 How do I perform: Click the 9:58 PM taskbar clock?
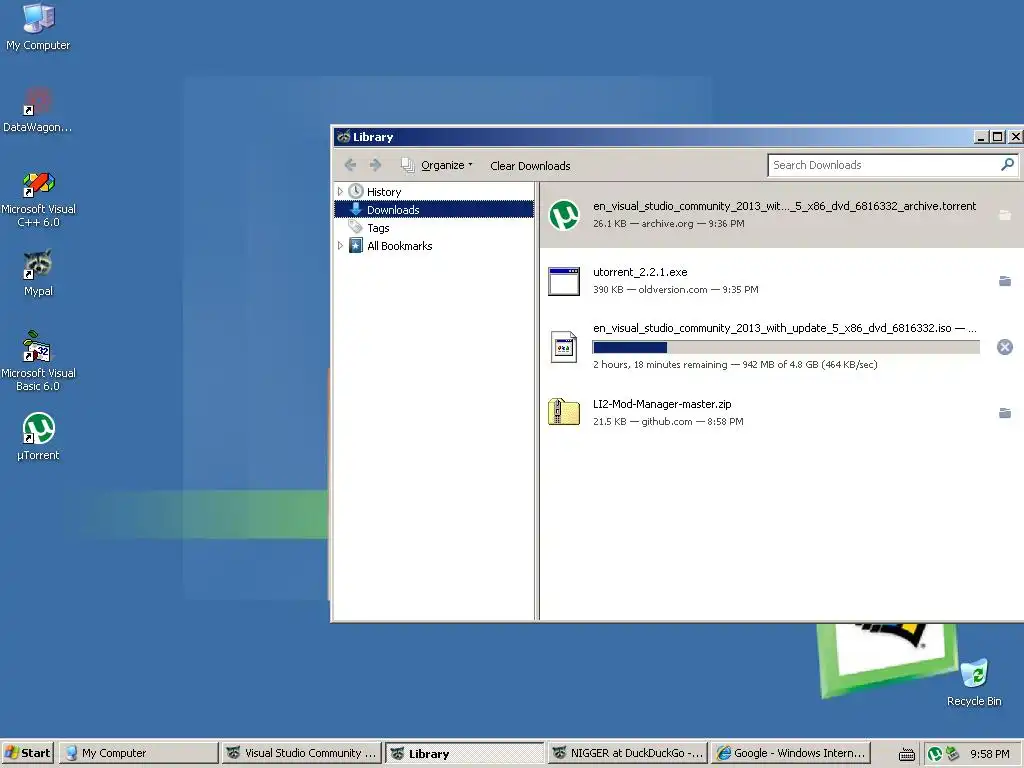[x=989, y=754]
